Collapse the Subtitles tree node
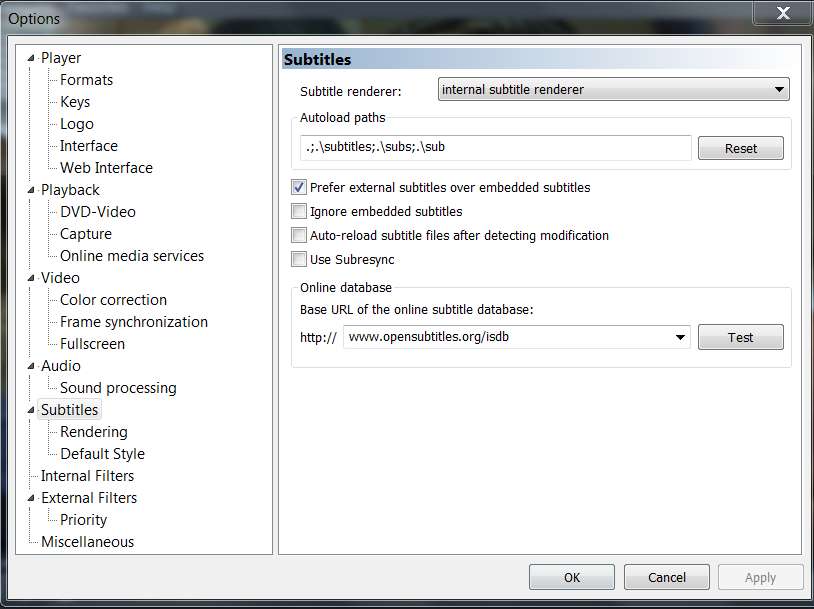Viewport: 814px width, 609px height. [31, 410]
